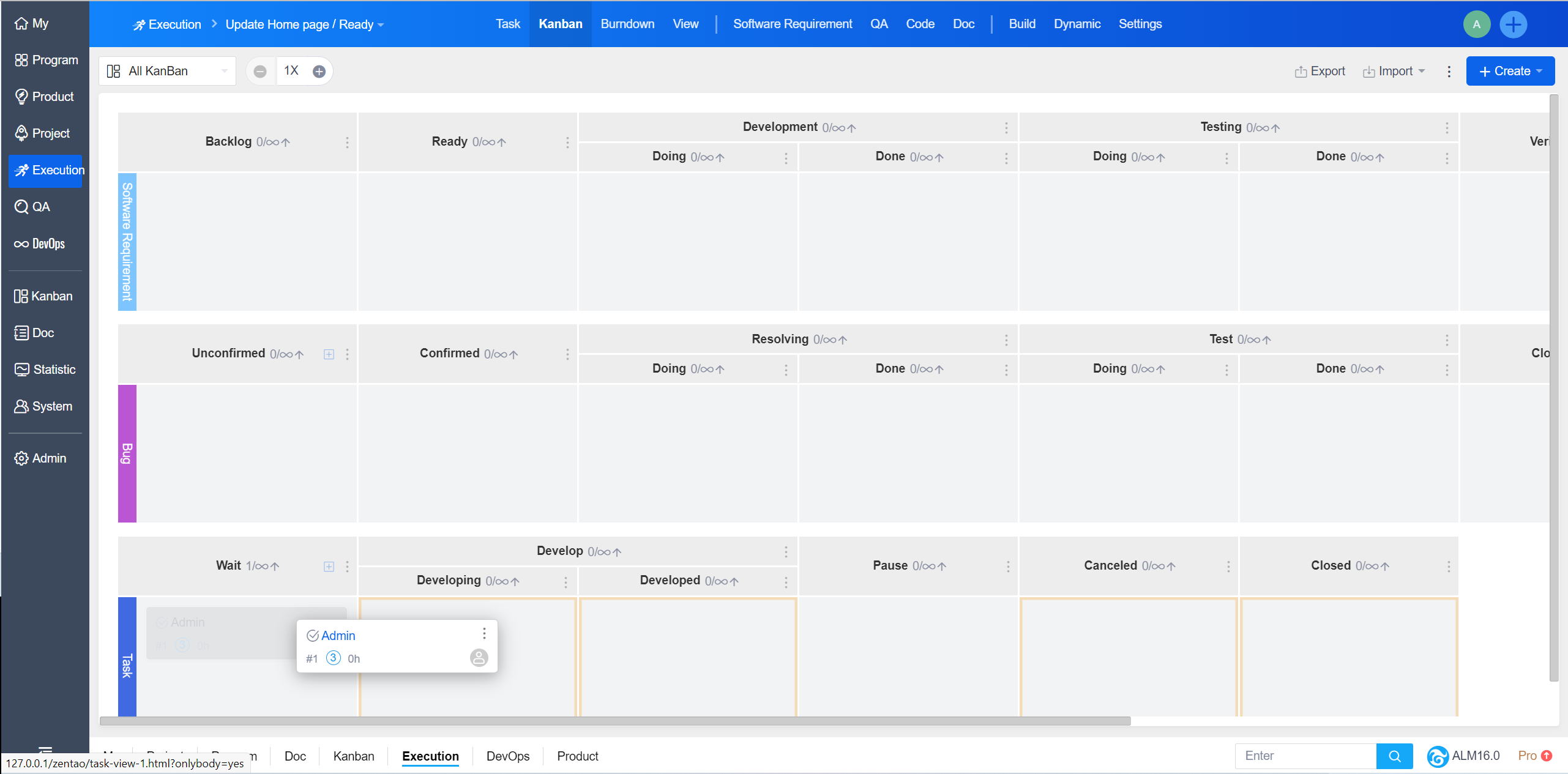Add card in Wait column plus icon
The height and width of the screenshot is (774, 1568).
(x=329, y=567)
